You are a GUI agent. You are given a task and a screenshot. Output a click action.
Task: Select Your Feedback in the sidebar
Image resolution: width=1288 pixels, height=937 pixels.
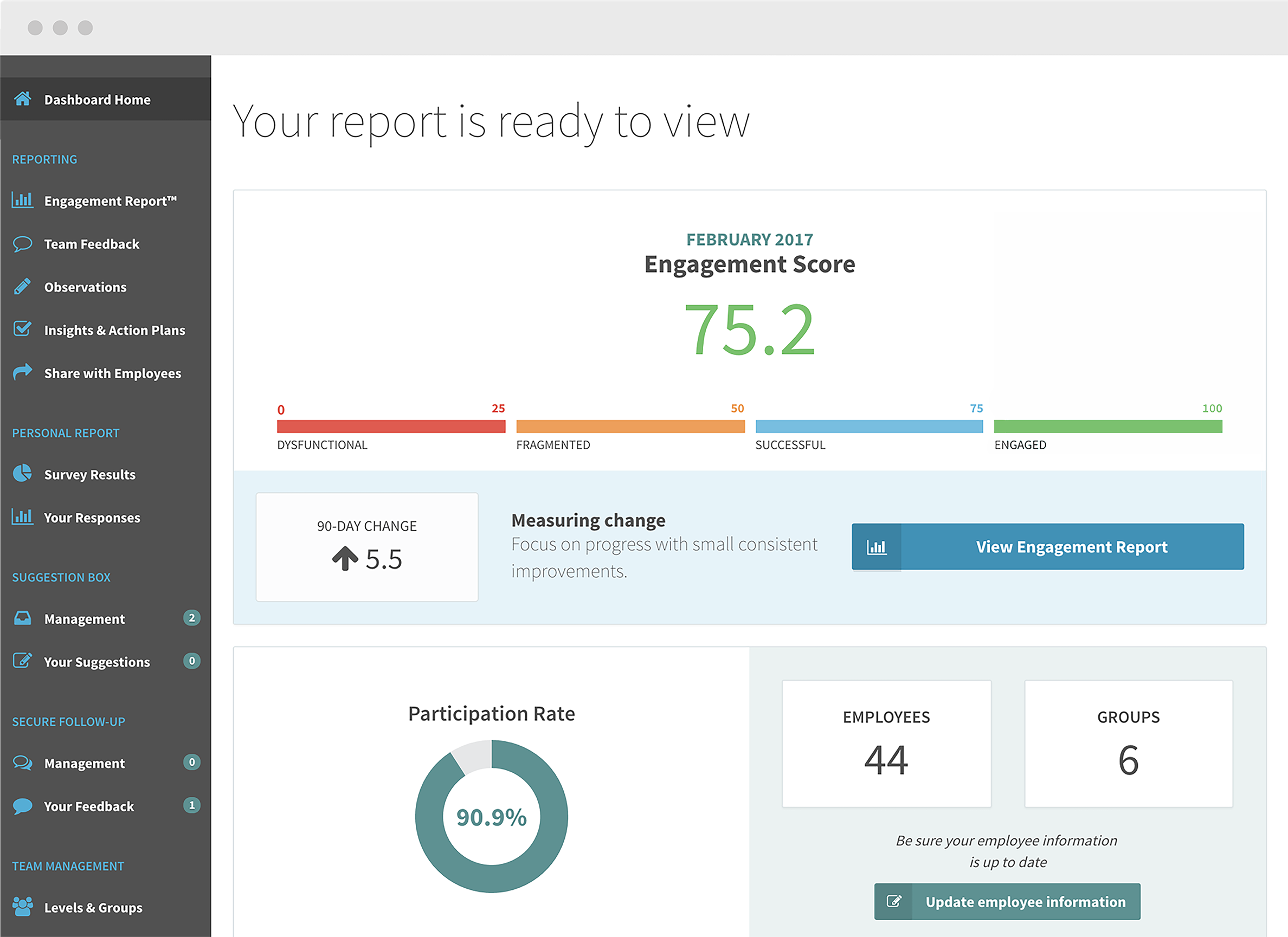coord(88,806)
